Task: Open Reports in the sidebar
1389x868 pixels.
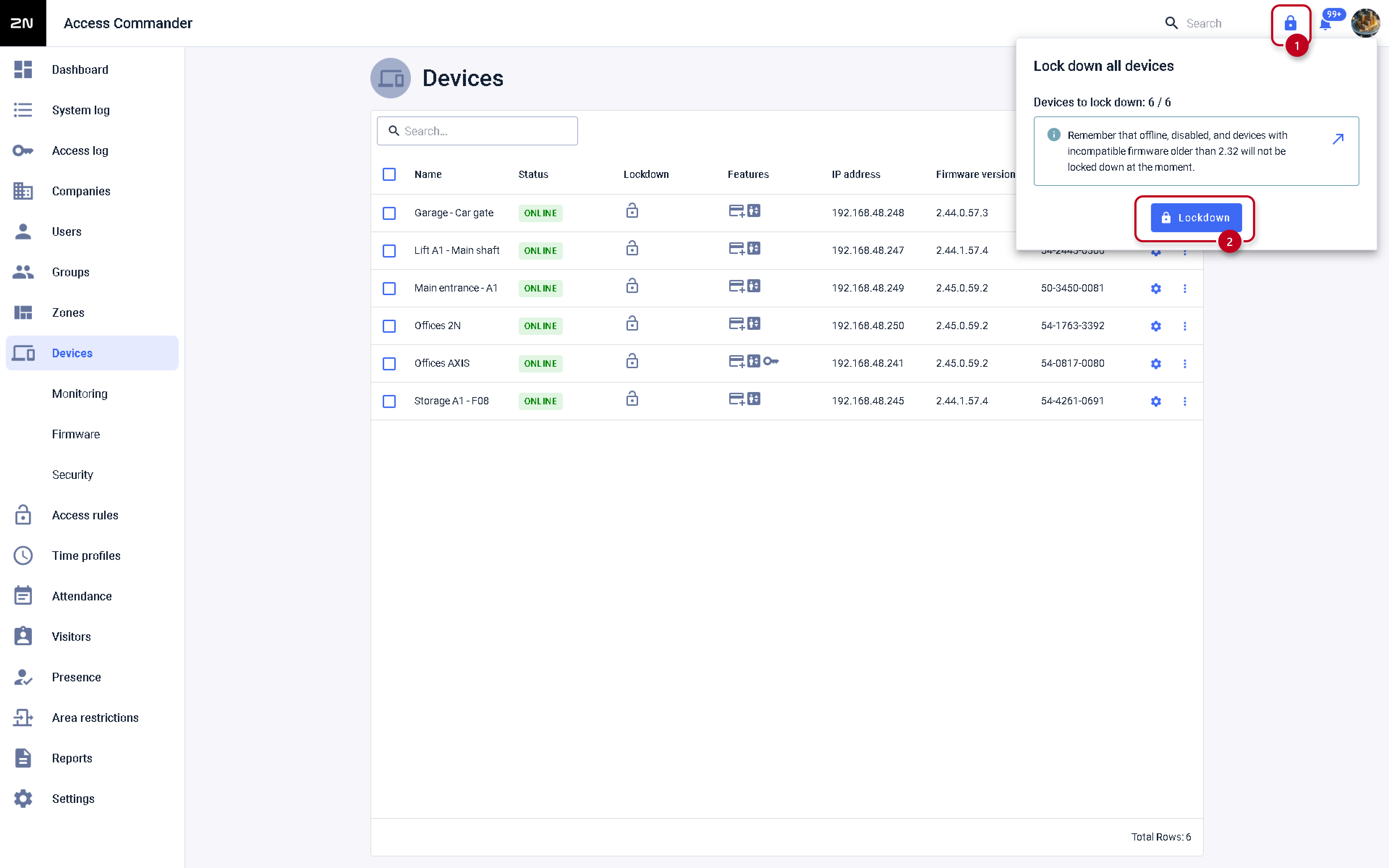Action: (x=92, y=758)
